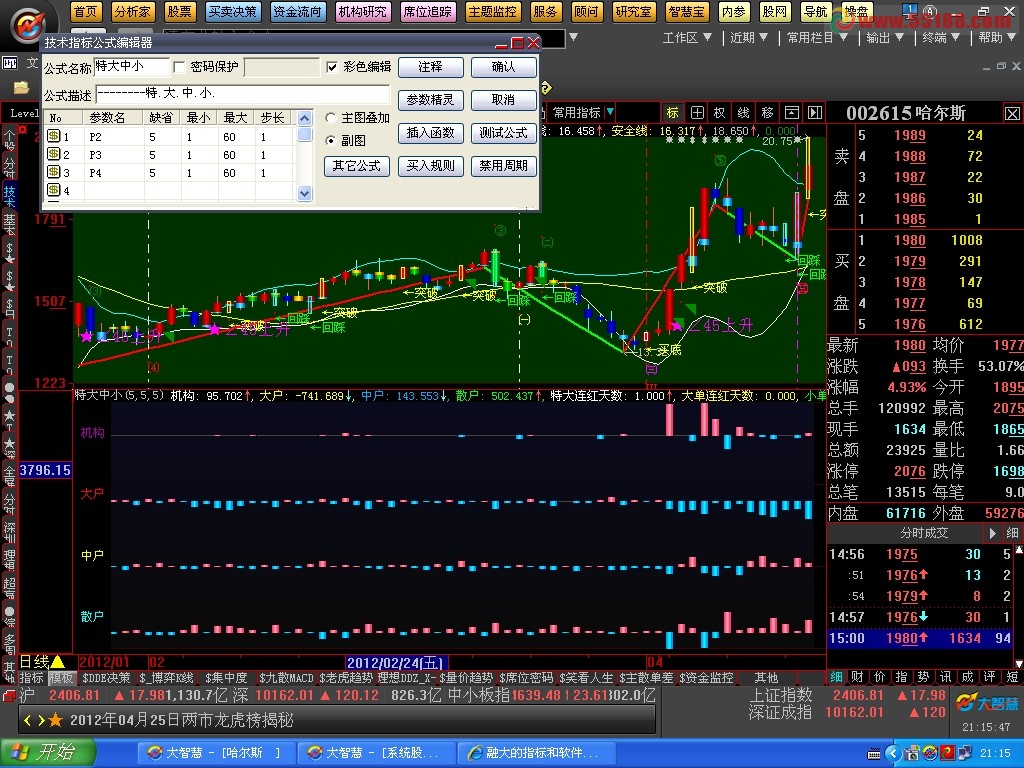Click parameter row 3 coin icon
The height and width of the screenshot is (768, 1024).
(x=54, y=172)
